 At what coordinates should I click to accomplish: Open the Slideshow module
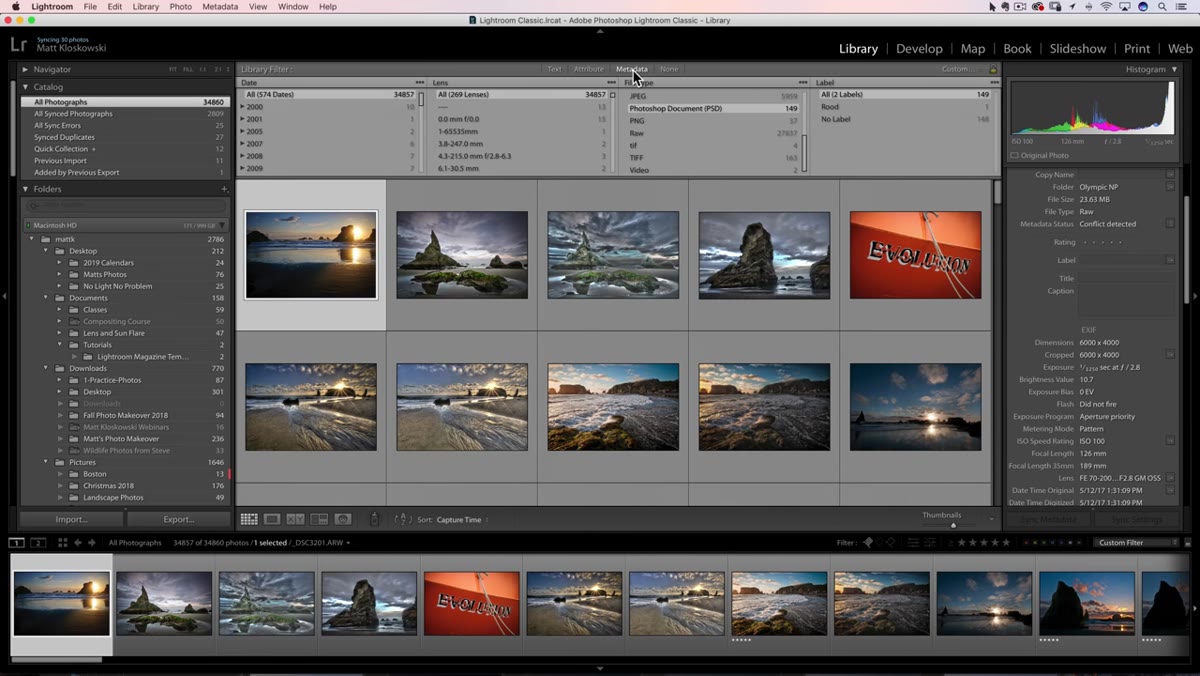(1078, 48)
